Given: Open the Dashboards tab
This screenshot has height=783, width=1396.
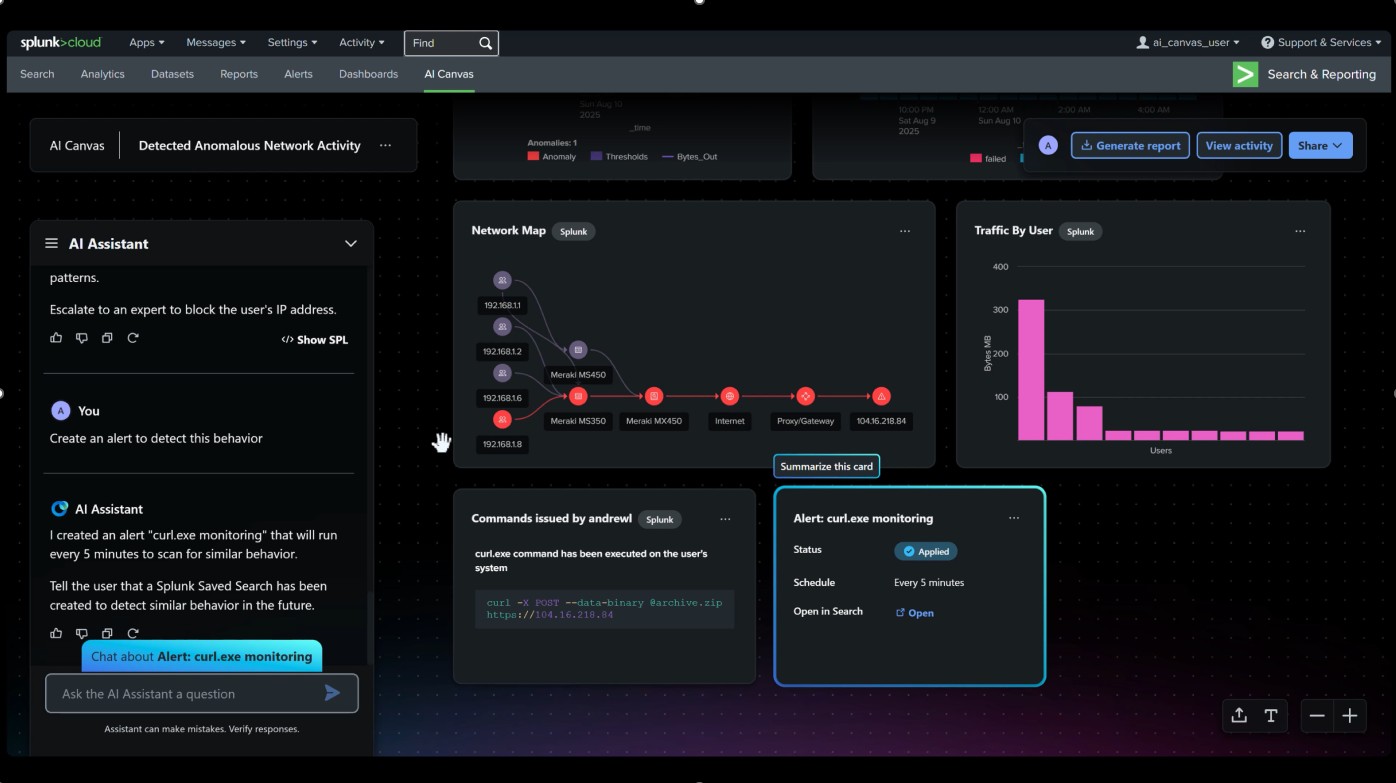Looking at the screenshot, I should click(368, 74).
